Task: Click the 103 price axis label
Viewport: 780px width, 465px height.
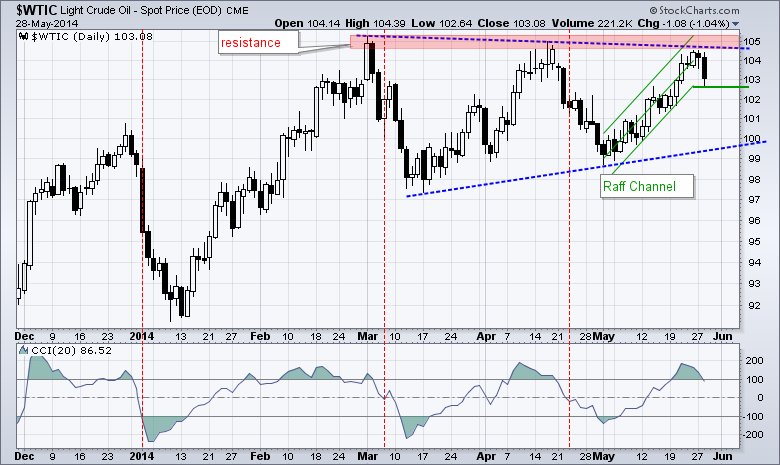Action: tap(753, 80)
